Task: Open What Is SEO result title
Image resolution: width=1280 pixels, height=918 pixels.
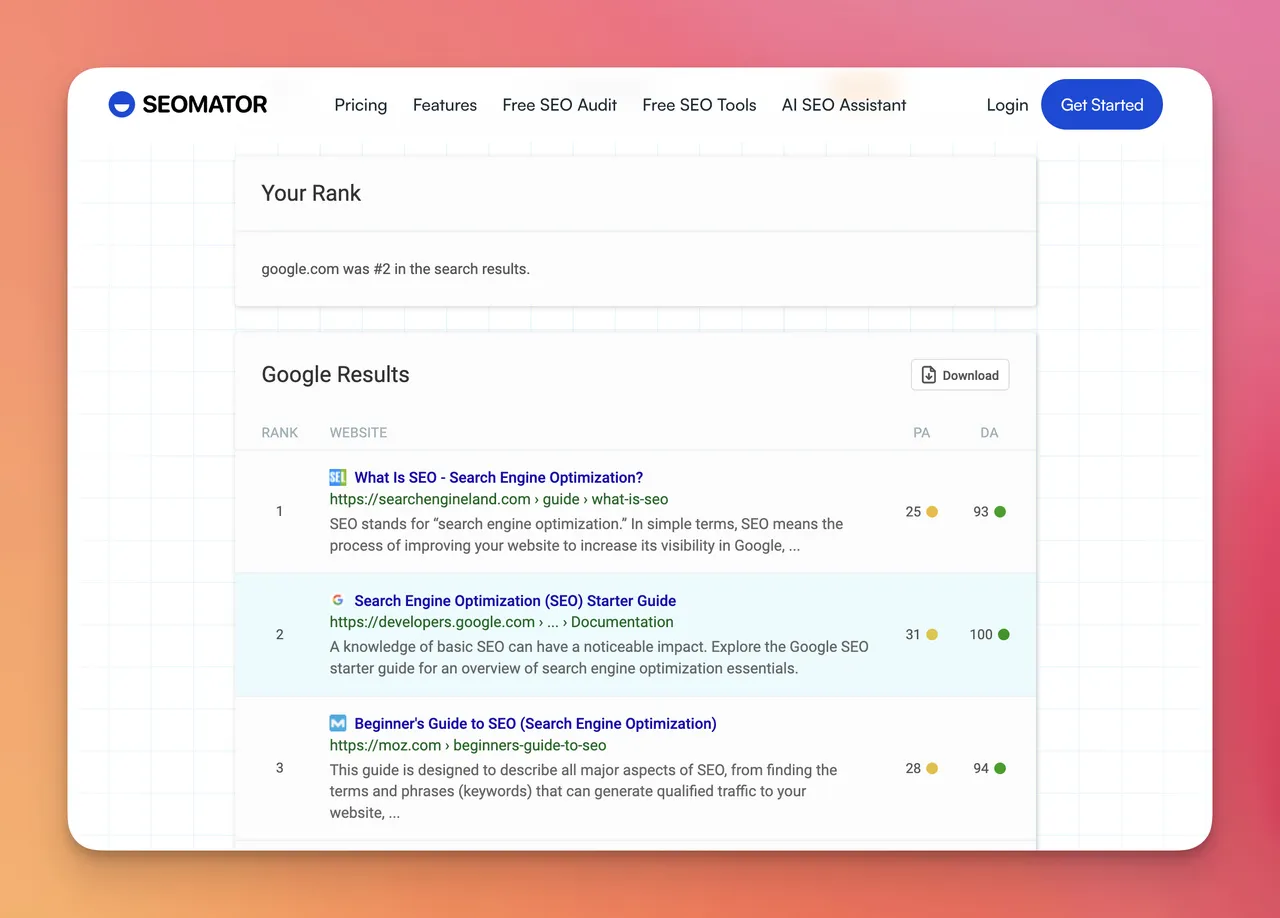Action: tap(499, 477)
